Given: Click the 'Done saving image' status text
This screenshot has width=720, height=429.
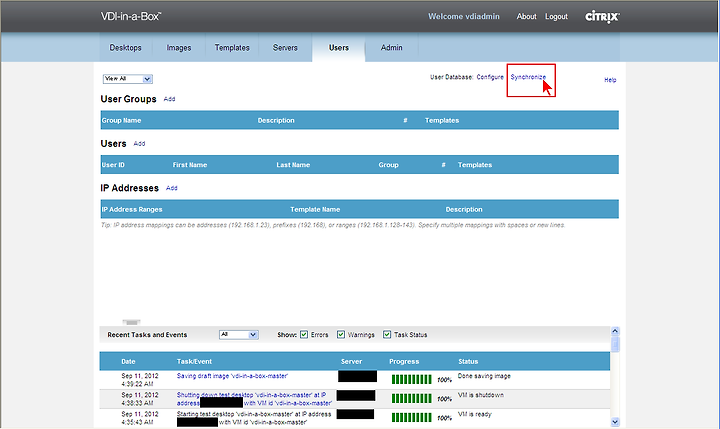Looking at the screenshot, I should pyautogui.click(x=484, y=376).
